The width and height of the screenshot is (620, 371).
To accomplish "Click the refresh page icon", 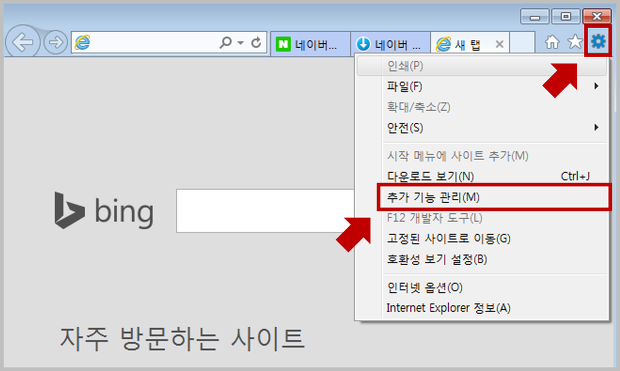I will point(256,42).
